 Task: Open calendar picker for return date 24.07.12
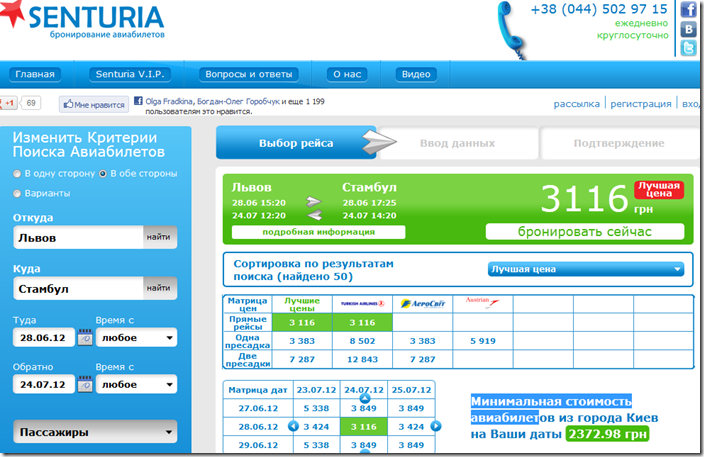[84, 384]
